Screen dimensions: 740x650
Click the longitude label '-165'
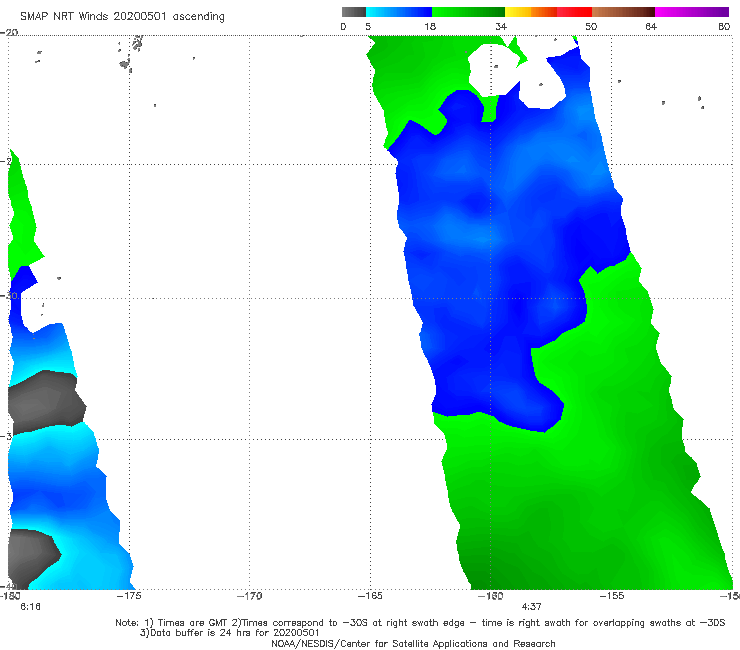pos(370,596)
